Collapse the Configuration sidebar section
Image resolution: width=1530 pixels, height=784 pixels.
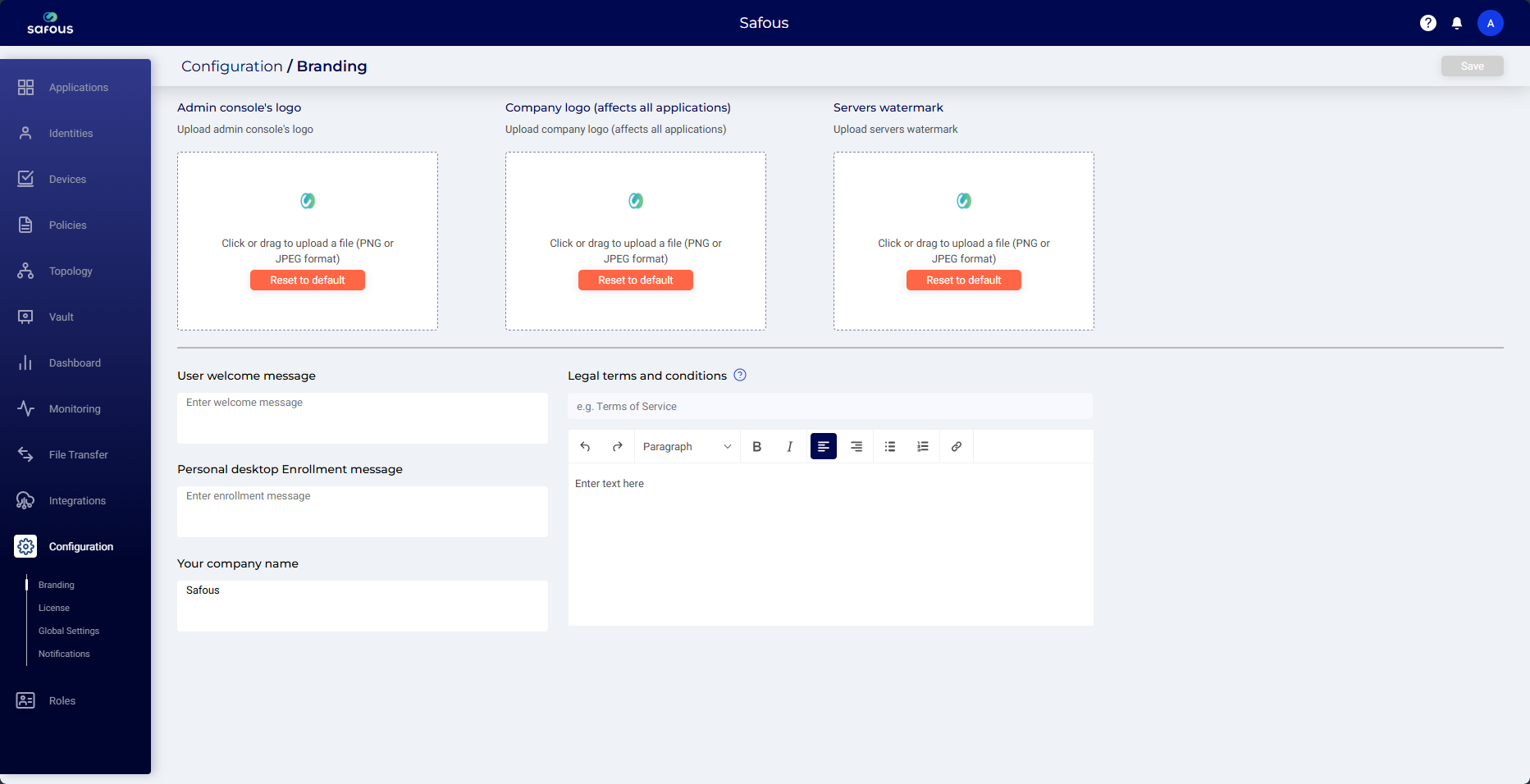tap(80, 547)
